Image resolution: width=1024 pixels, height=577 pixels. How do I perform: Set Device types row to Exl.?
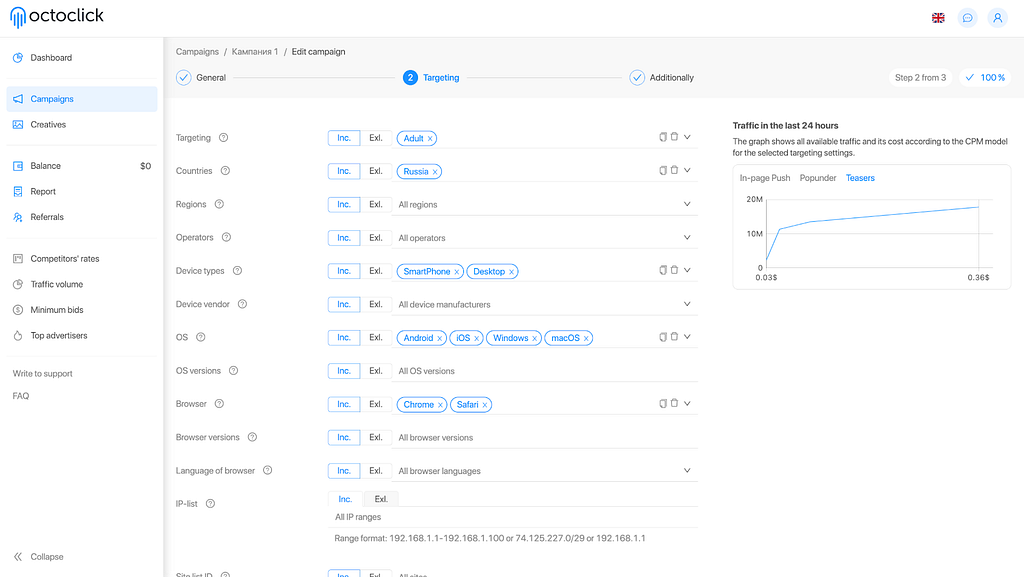(x=376, y=271)
